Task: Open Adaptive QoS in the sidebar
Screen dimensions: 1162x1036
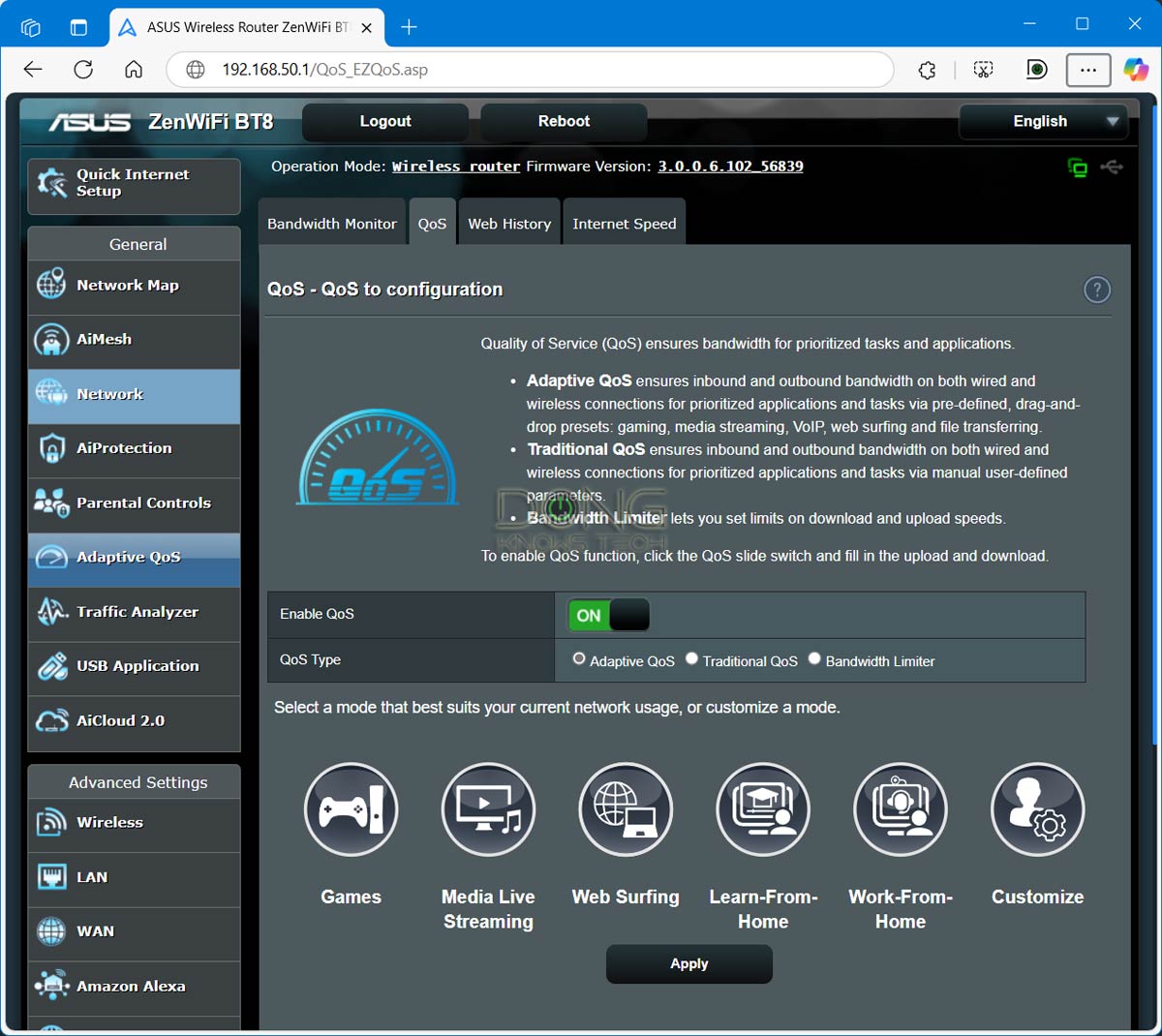Action: point(134,560)
